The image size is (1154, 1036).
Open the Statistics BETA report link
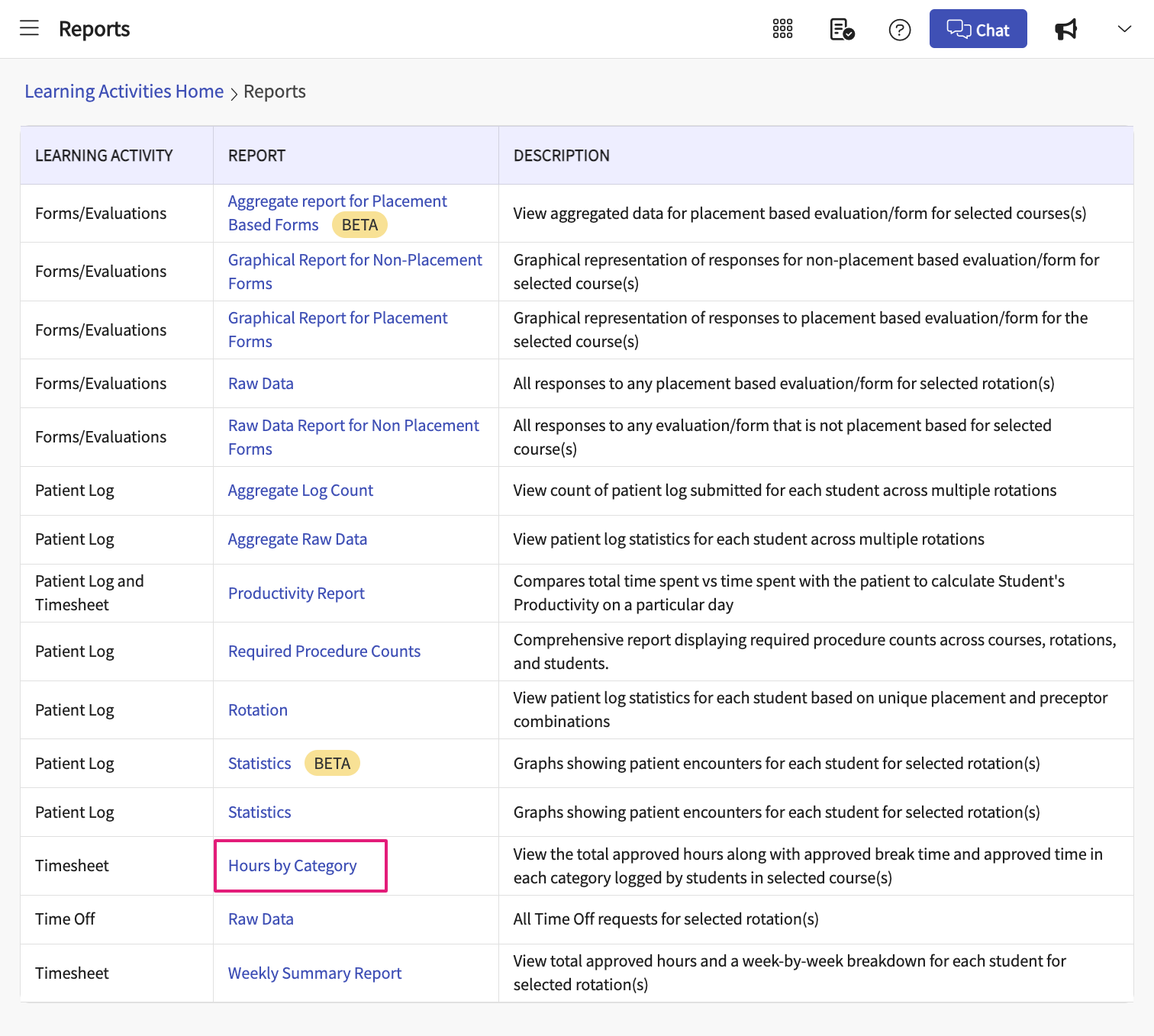tap(259, 764)
